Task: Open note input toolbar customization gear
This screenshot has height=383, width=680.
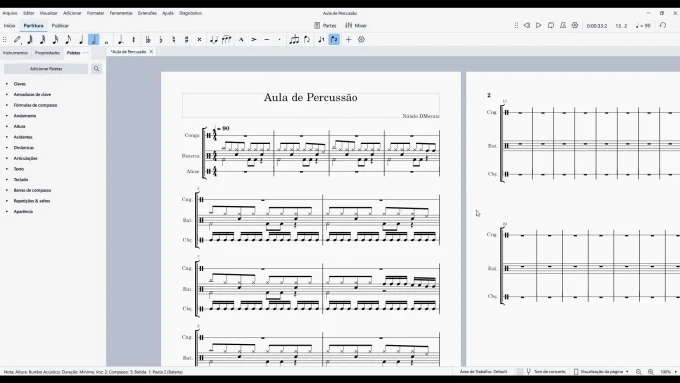Action: (x=361, y=39)
